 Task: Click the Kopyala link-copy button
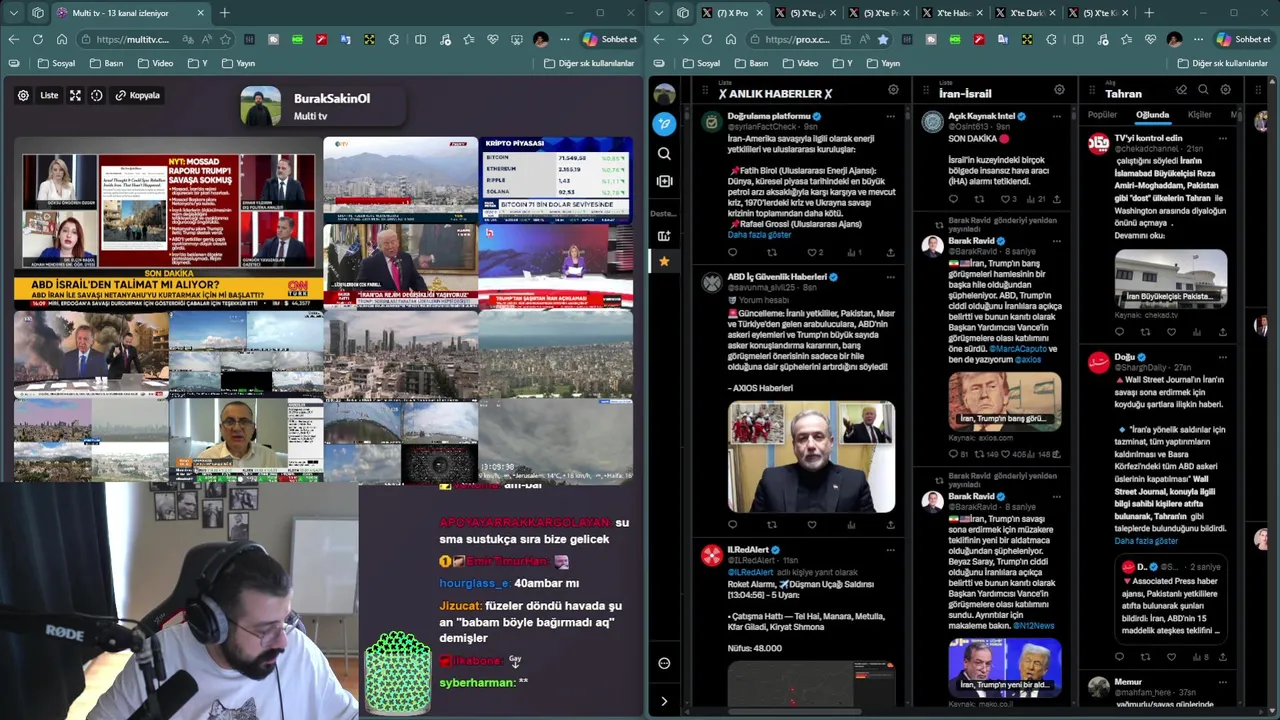137,95
